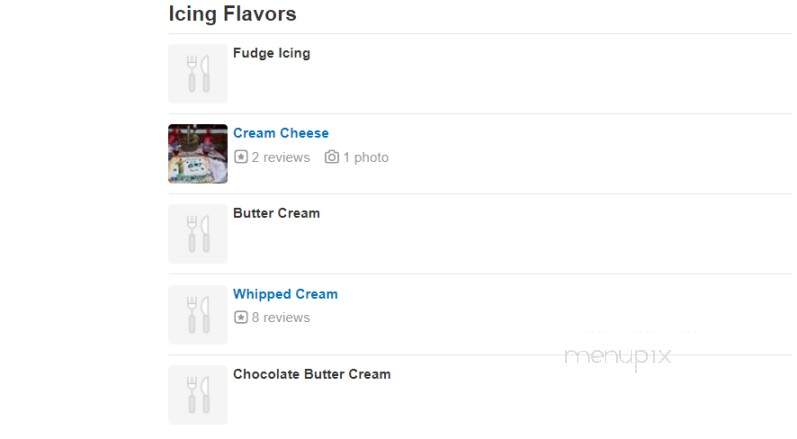
Task: Click Fudge Icing placeholder utensils icon
Action: tap(198, 73)
